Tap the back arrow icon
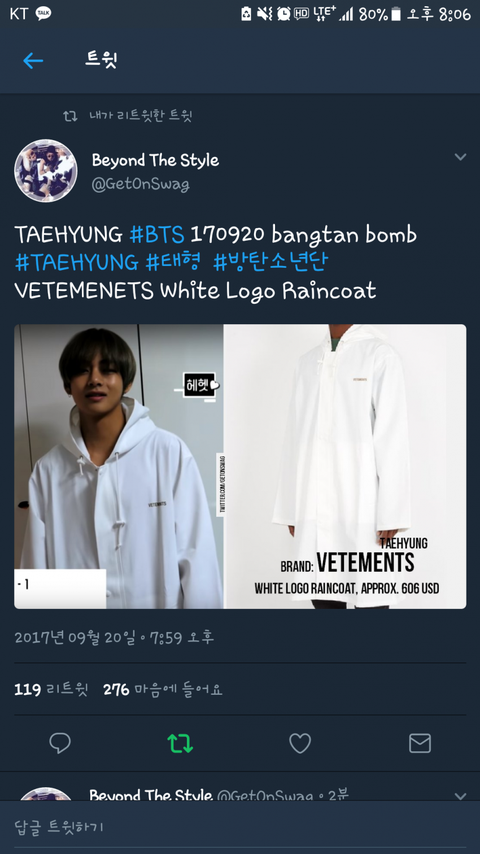The image size is (480, 854). (x=33, y=60)
